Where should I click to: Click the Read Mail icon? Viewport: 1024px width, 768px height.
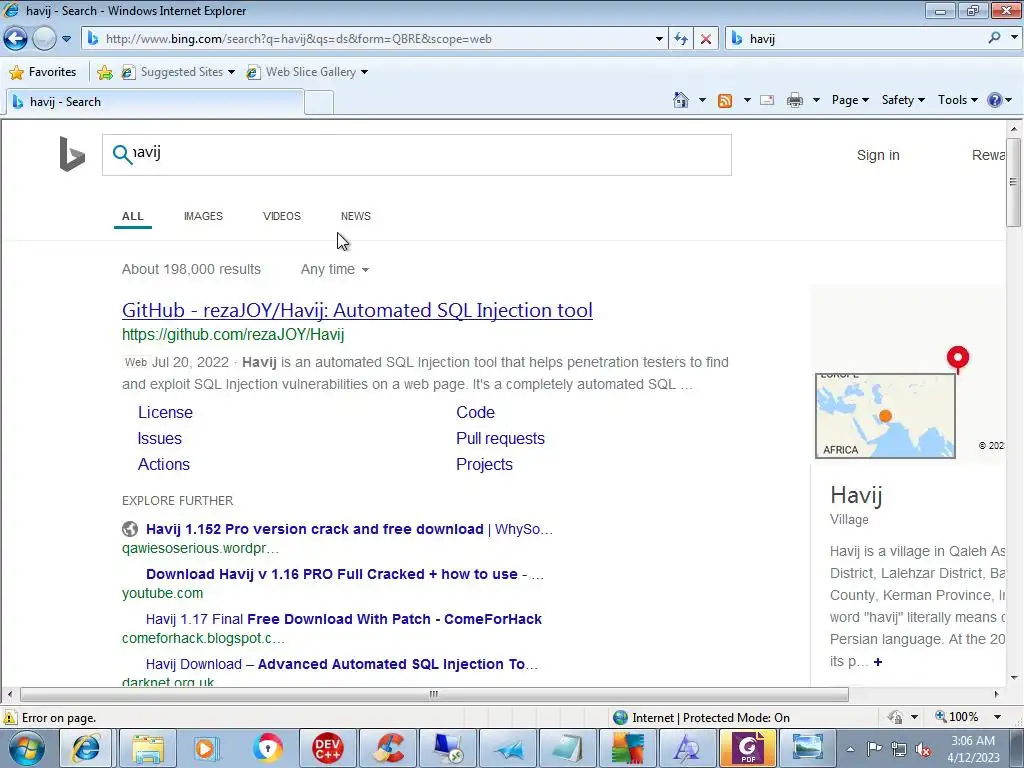coord(767,100)
